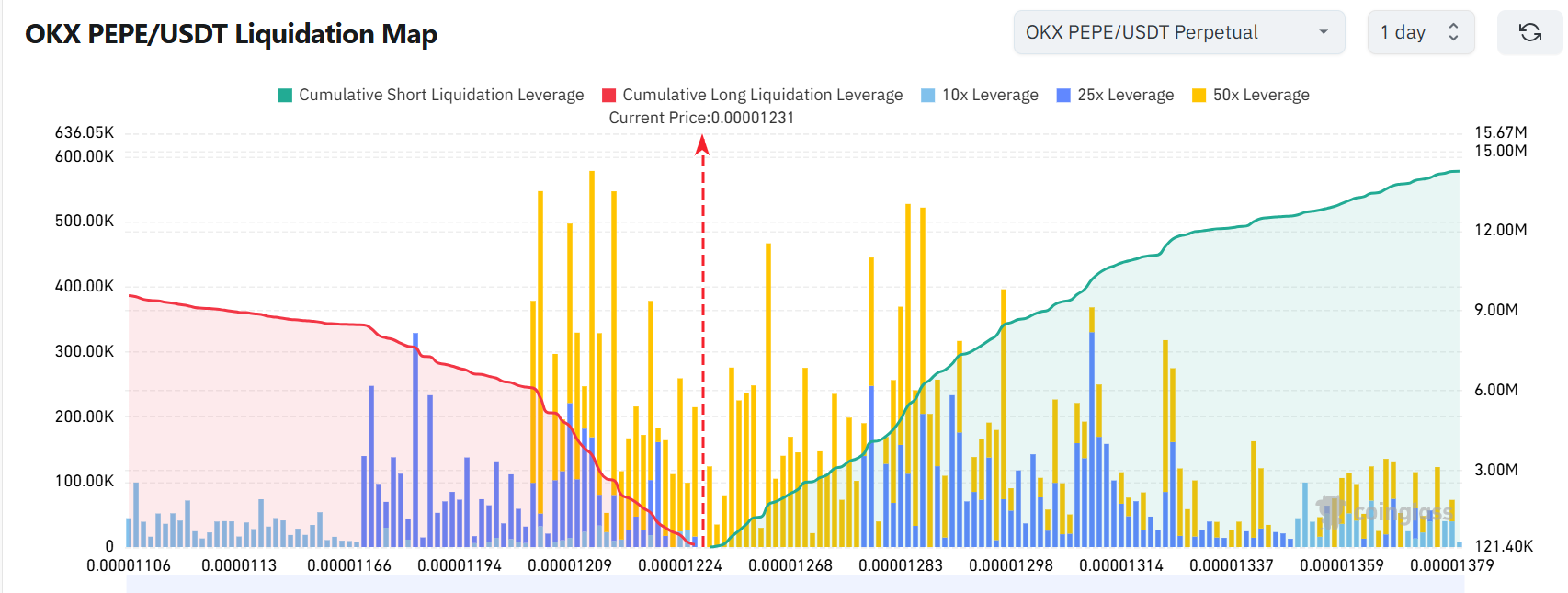Click x-axis label 0.00001224
This screenshot has height=593, width=1568.
pyautogui.click(x=680, y=565)
